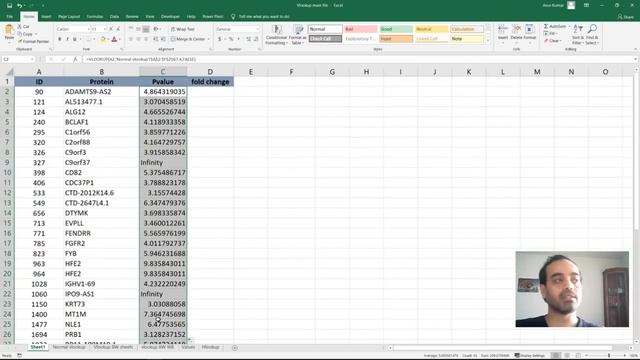Click the Find & Select magnifier
Screen dimensions: 640x360
pyautogui.click(x=592, y=29)
